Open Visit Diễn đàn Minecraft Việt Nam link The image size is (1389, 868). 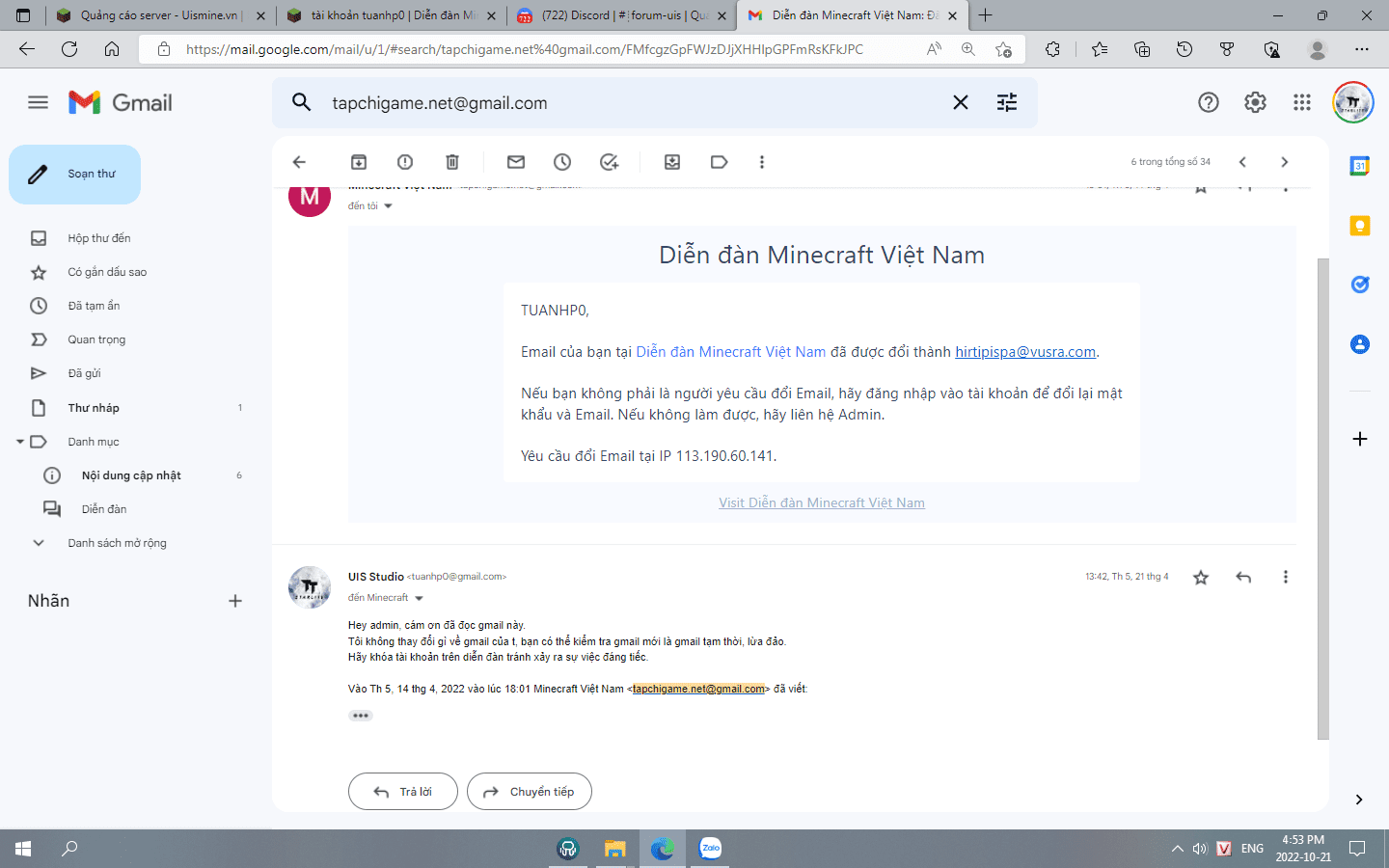click(x=822, y=502)
